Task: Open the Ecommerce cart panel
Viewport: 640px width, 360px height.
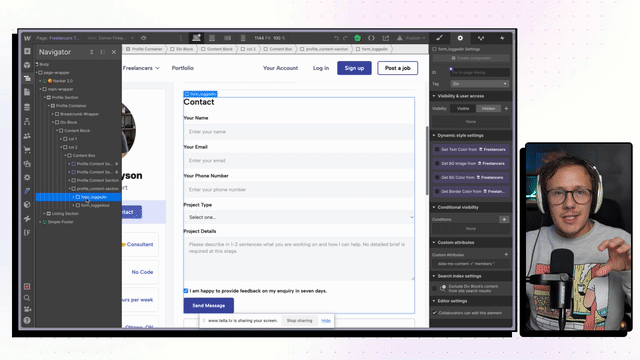Action: pos(27,150)
